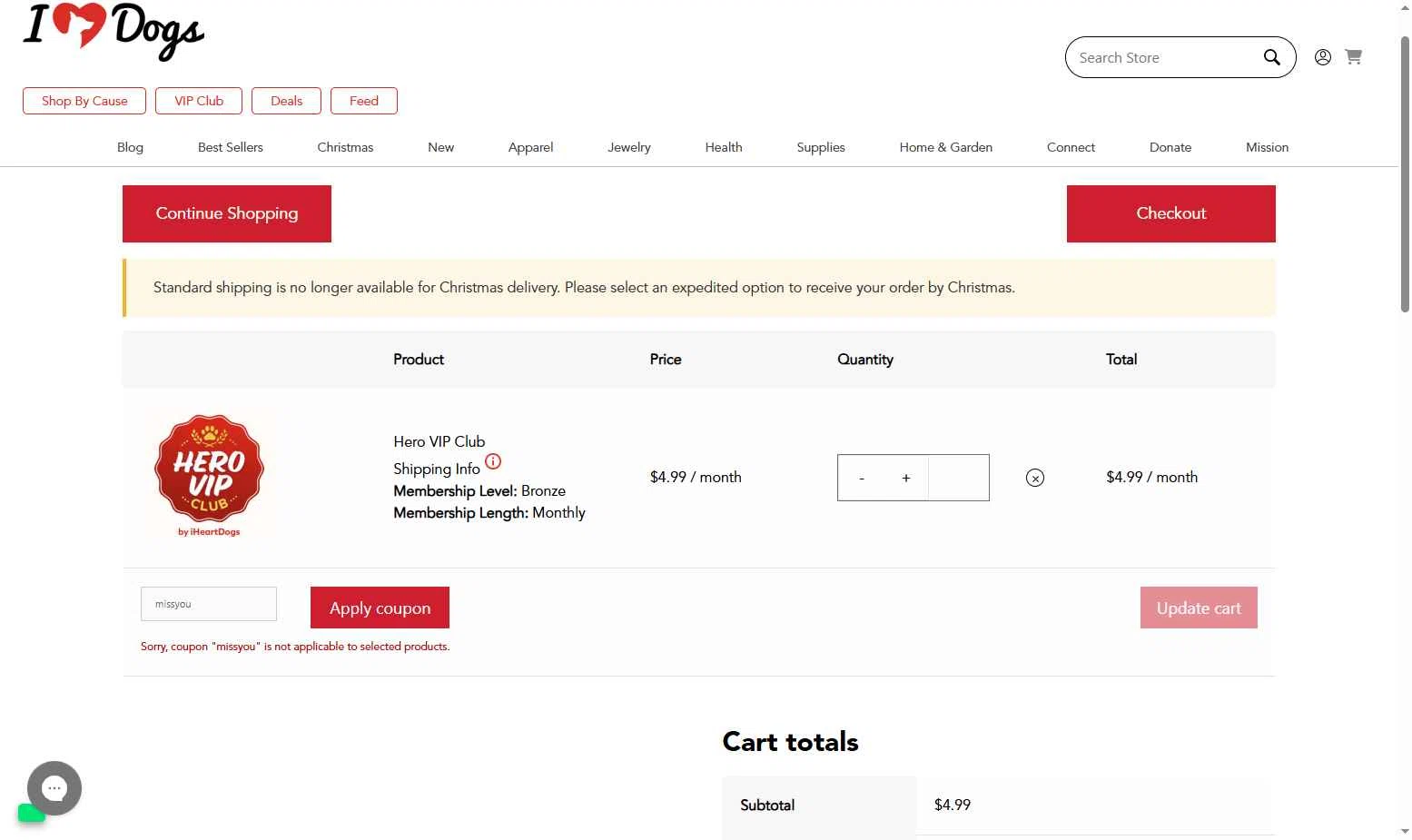Open the Blog menu item
The image size is (1412, 840).
coord(130,147)
